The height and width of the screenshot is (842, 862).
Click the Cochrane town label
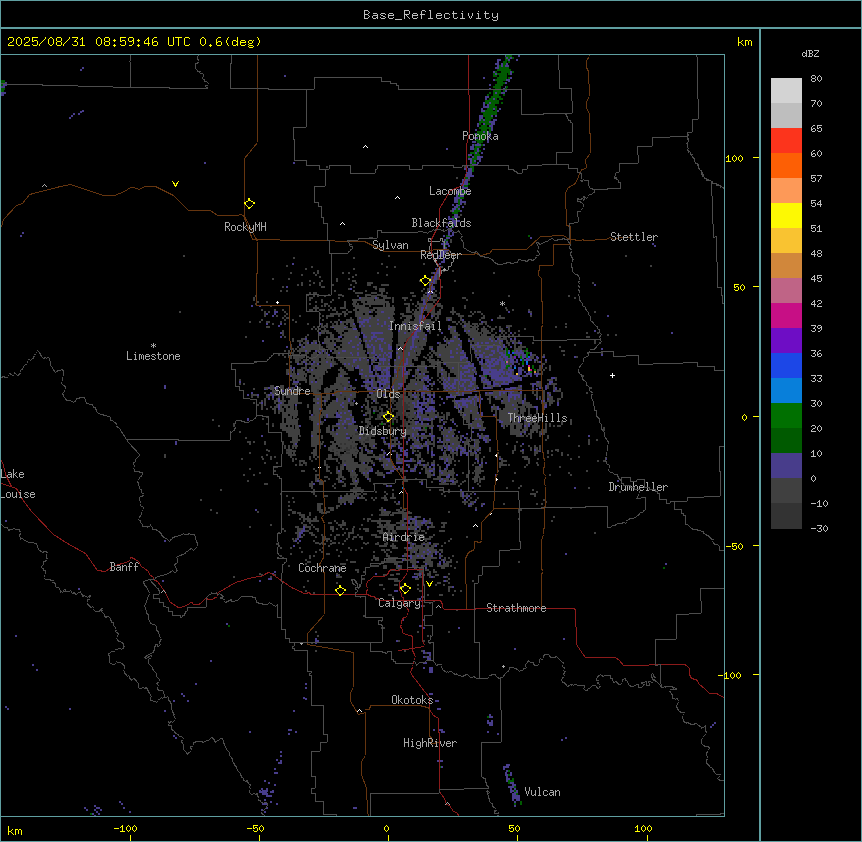(x=322, y=568)
